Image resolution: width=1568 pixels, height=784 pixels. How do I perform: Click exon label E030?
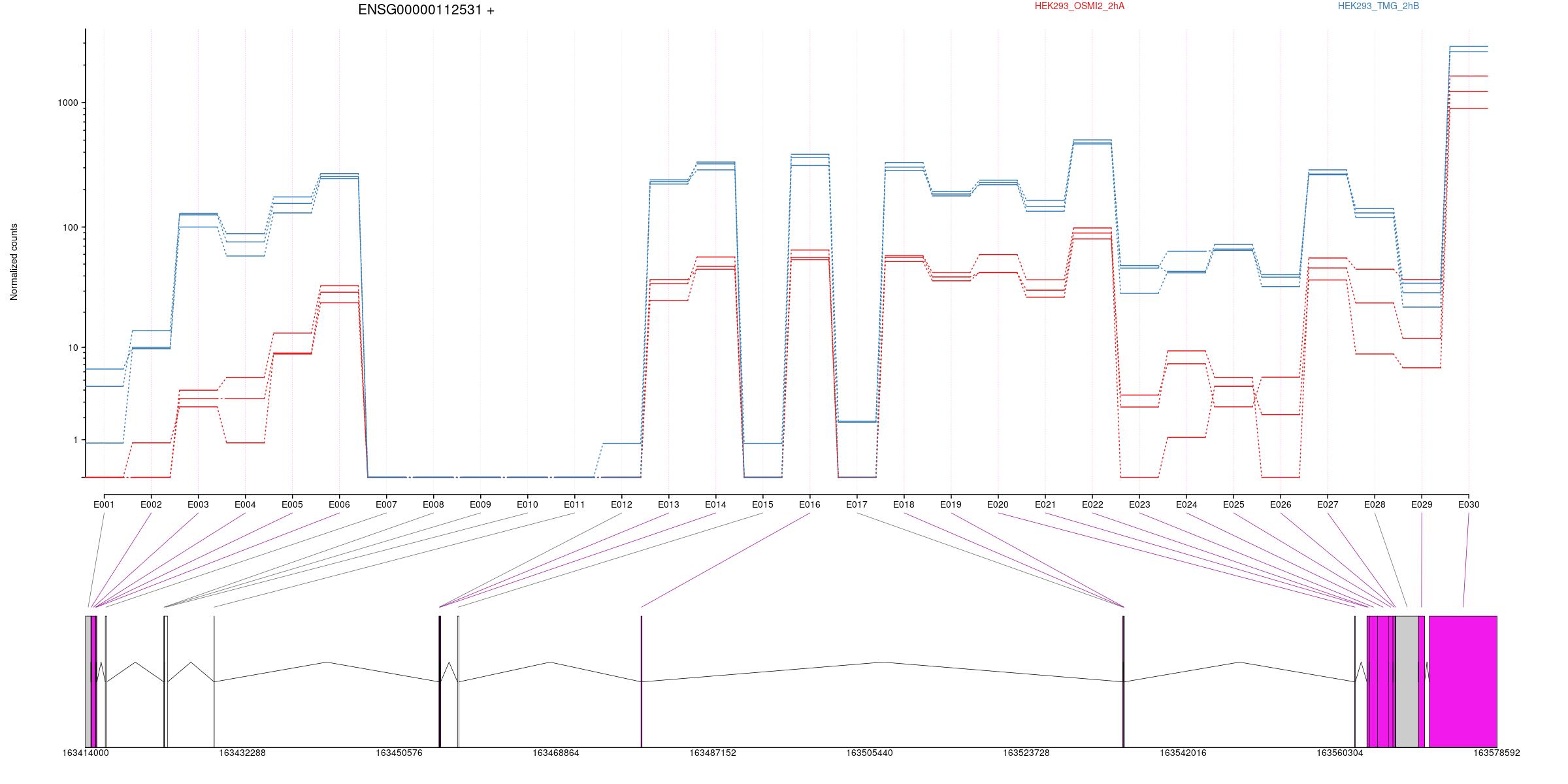pos(1469,504)
